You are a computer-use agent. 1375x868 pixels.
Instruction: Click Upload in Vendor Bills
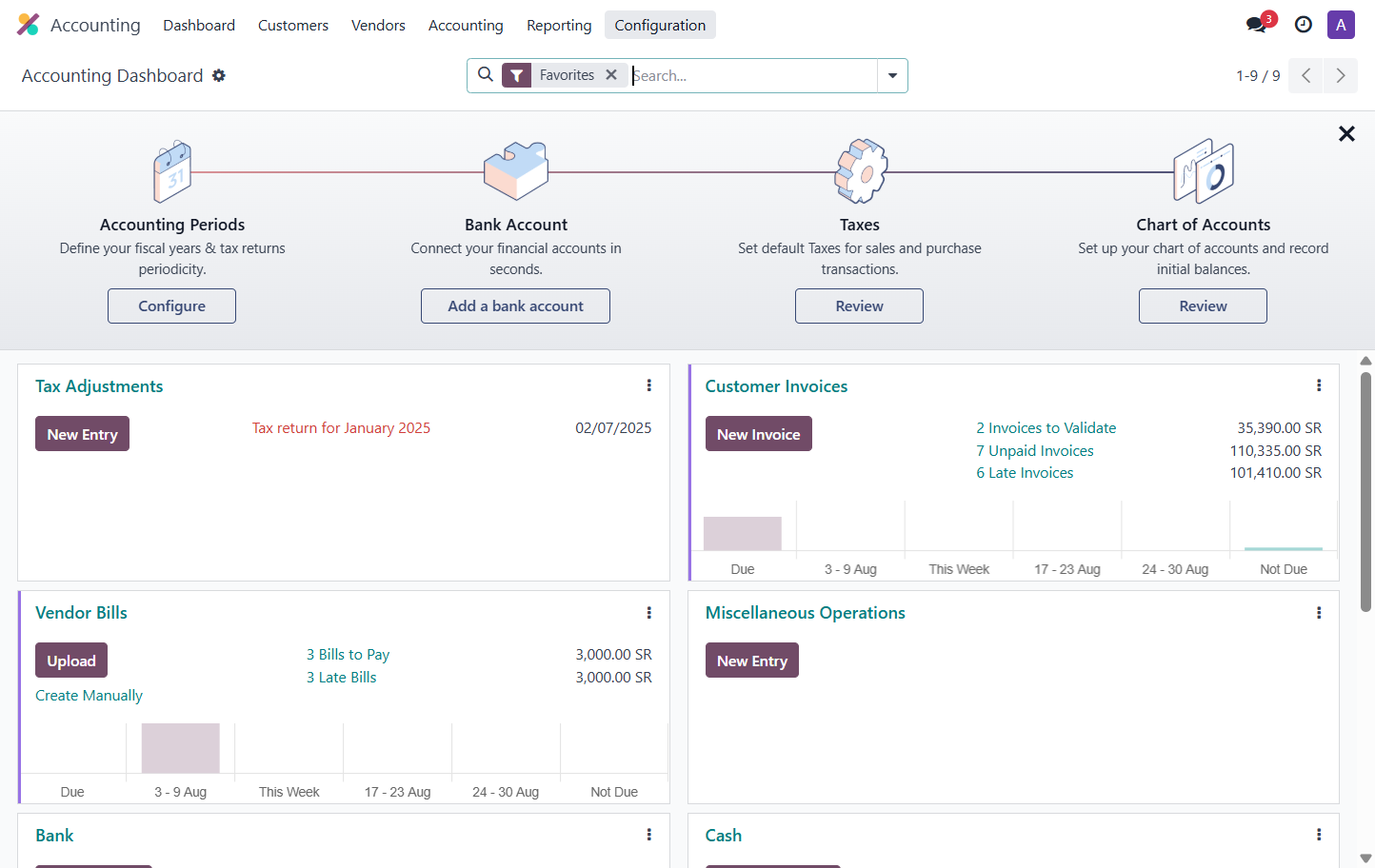(71, 661)
